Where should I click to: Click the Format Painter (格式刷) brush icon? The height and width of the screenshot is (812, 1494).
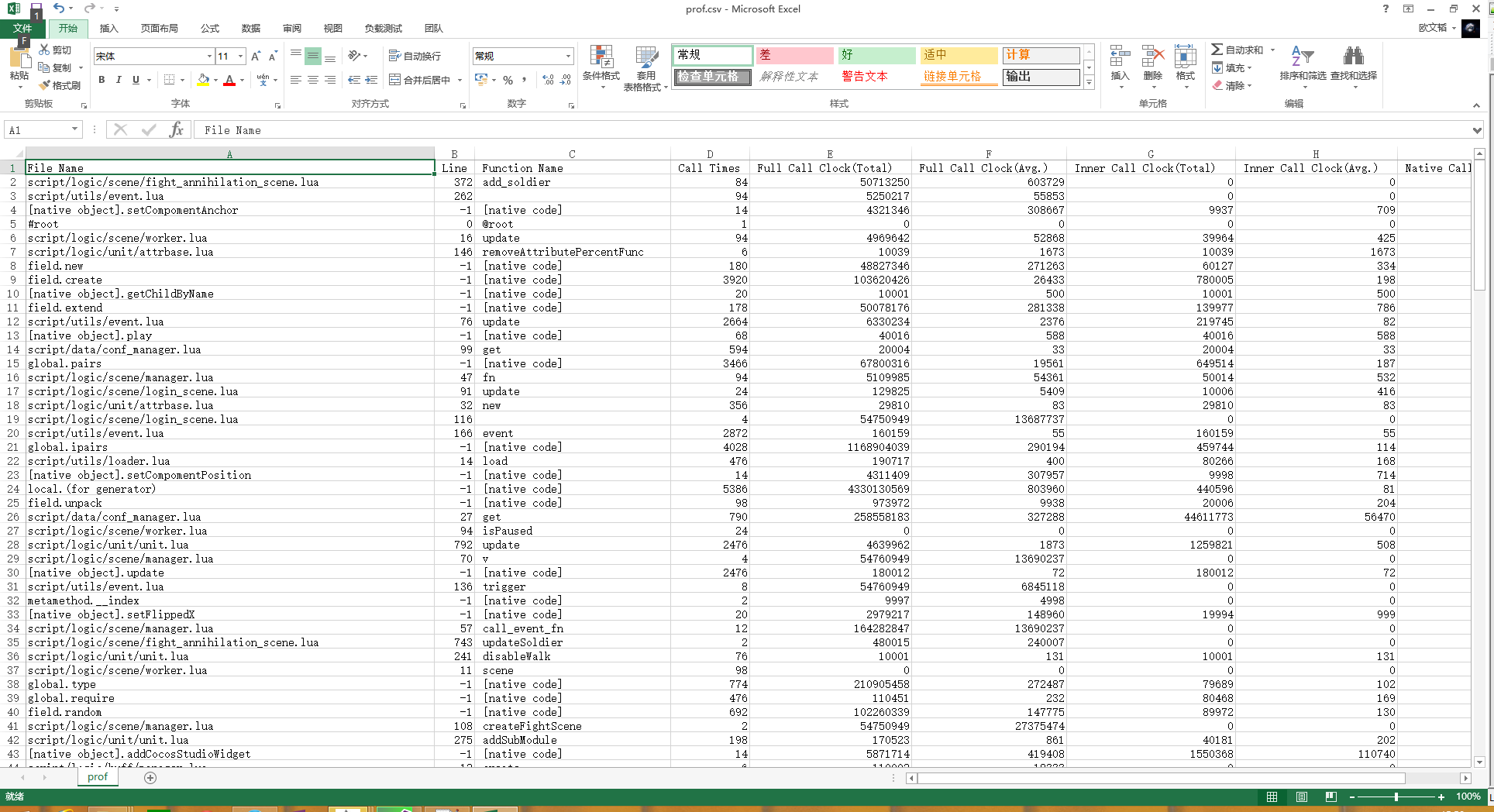point(45,85)
